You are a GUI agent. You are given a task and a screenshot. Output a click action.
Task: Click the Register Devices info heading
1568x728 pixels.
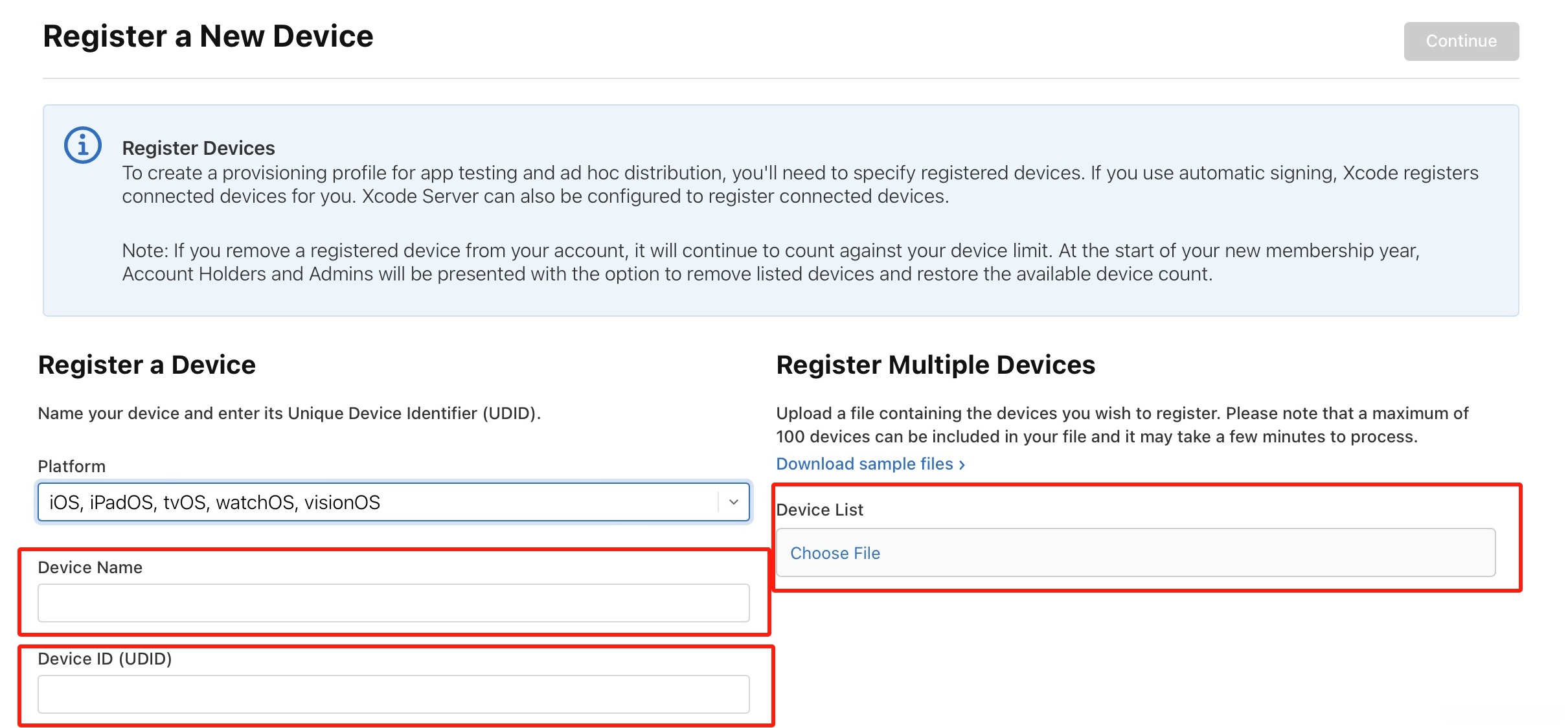198,148
